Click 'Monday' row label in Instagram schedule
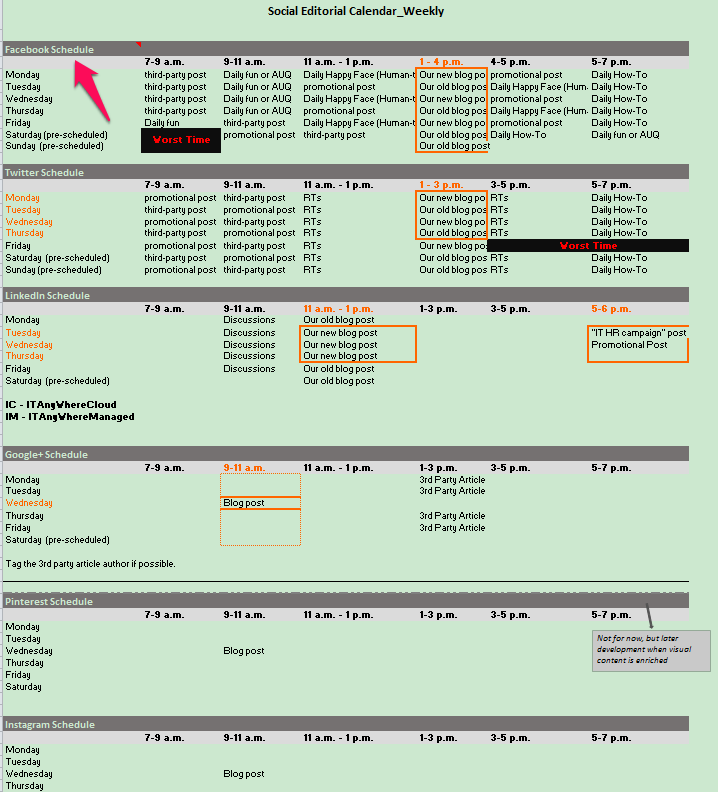Viewport: 718px width, 792px height. 22,750
